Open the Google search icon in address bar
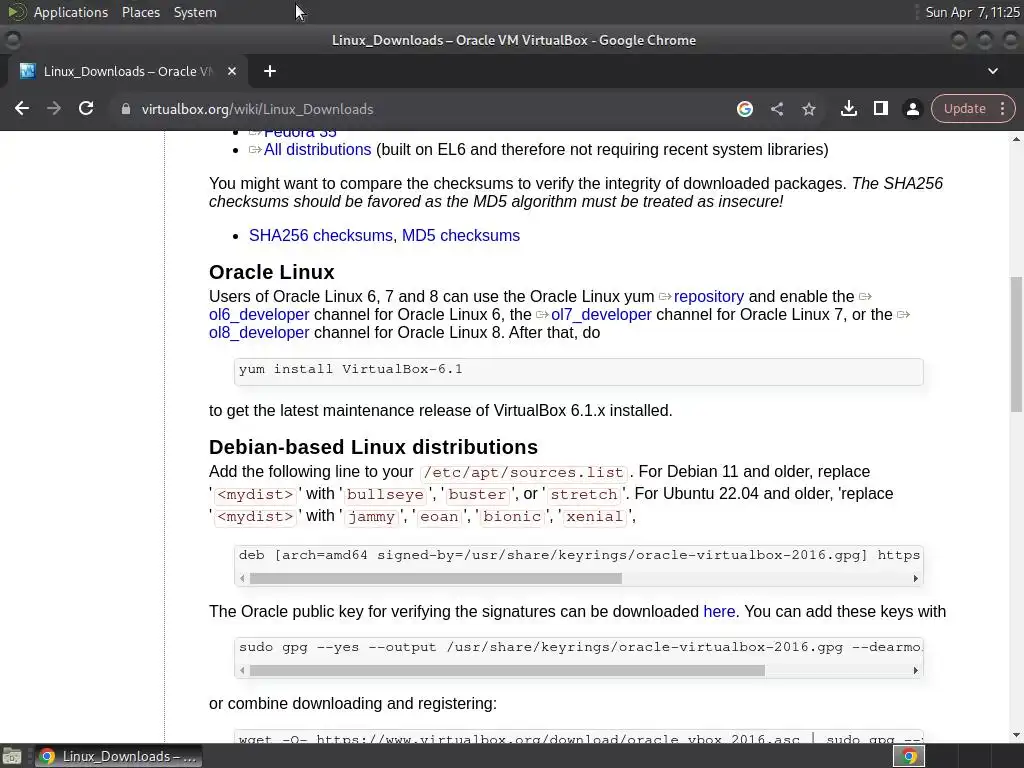The height and width of the screenshot is (768, 1024). (x=744, y=109)
